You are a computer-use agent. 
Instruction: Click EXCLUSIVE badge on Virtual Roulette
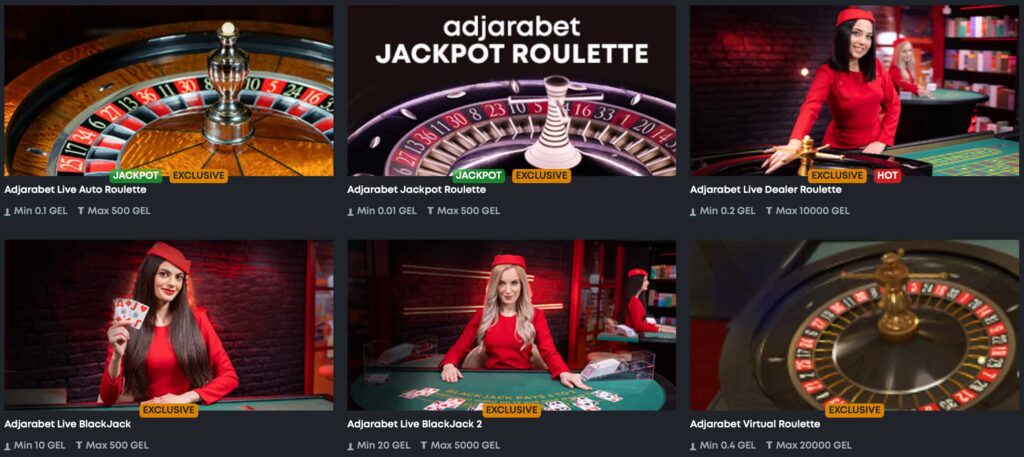pos(854,410)
